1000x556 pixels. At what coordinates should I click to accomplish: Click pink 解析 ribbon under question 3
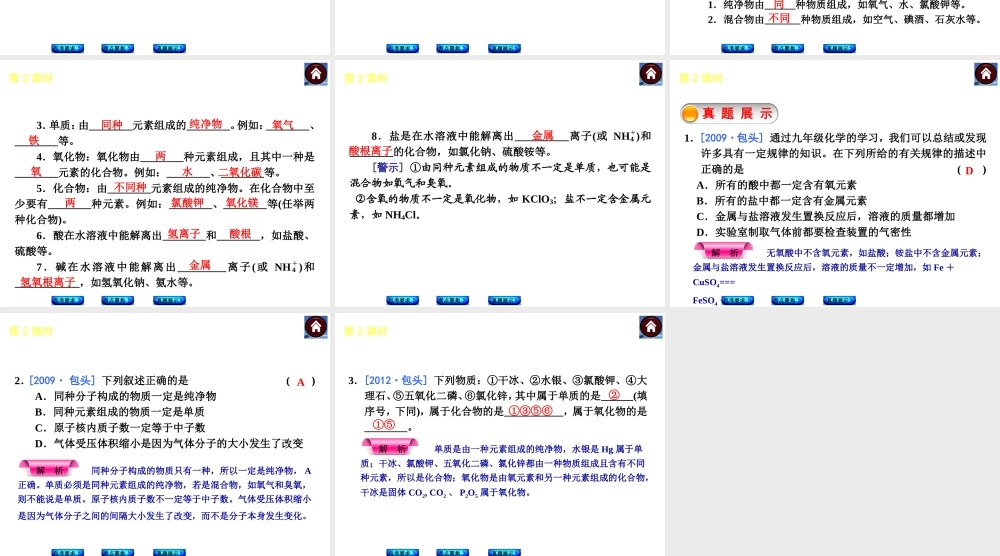point(390,448)
